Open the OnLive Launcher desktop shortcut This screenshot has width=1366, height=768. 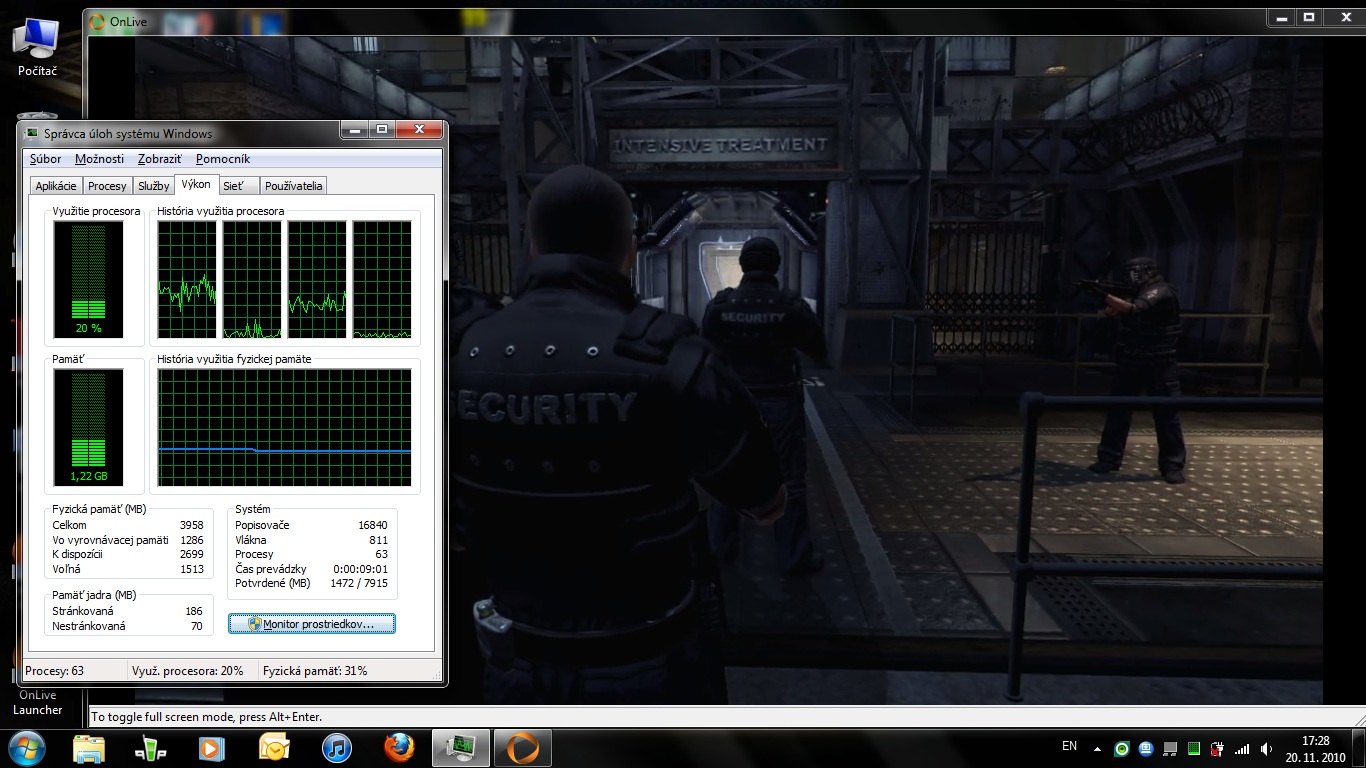pos(38,702)
